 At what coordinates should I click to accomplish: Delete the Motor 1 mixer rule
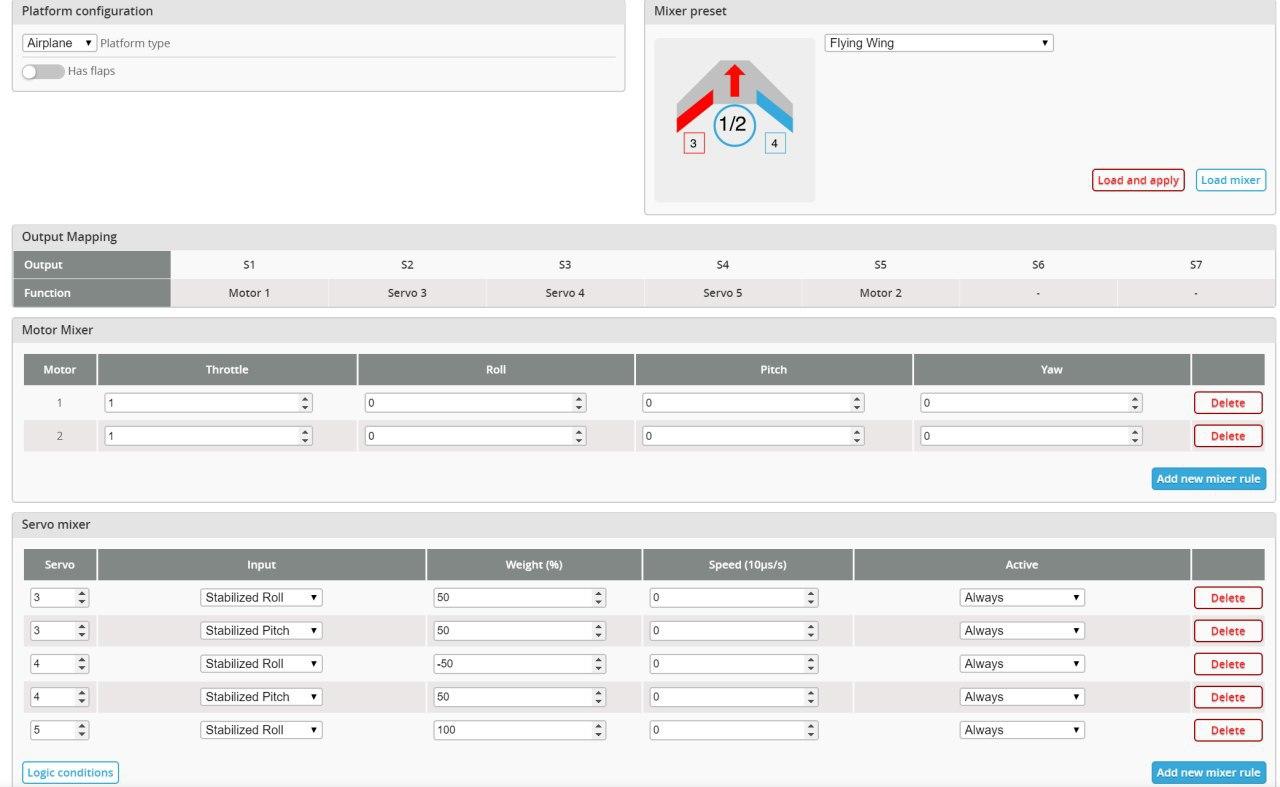click(x=1227, y=402)
